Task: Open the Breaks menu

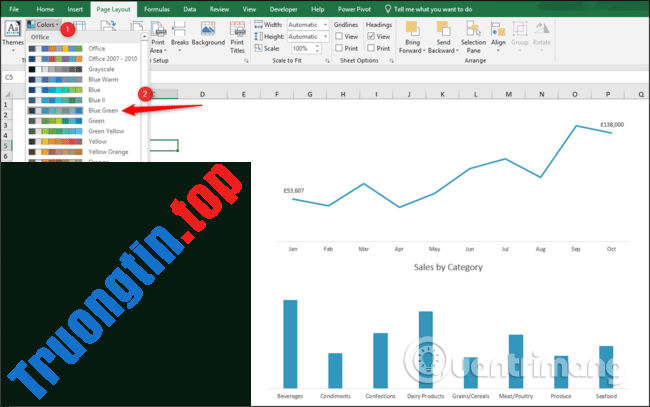Action: pos(179,37)
